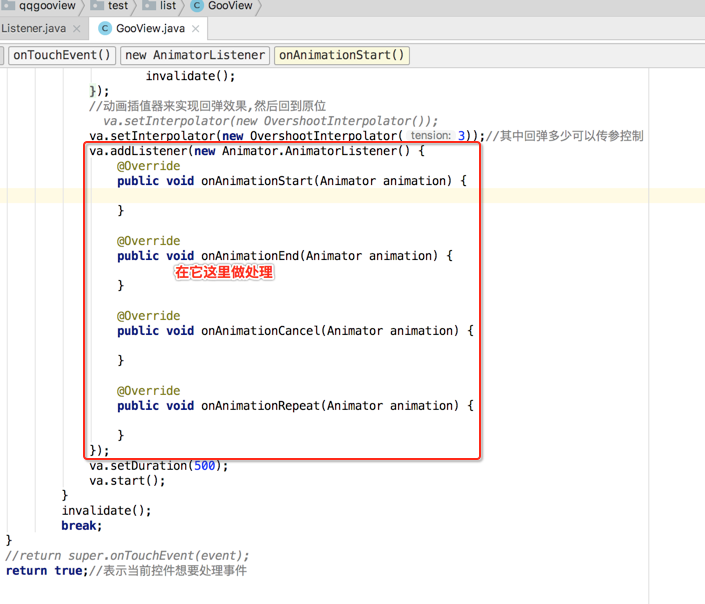
Task: Click the @Override above onAnimationEnd
Action: [x=148, y=241]
